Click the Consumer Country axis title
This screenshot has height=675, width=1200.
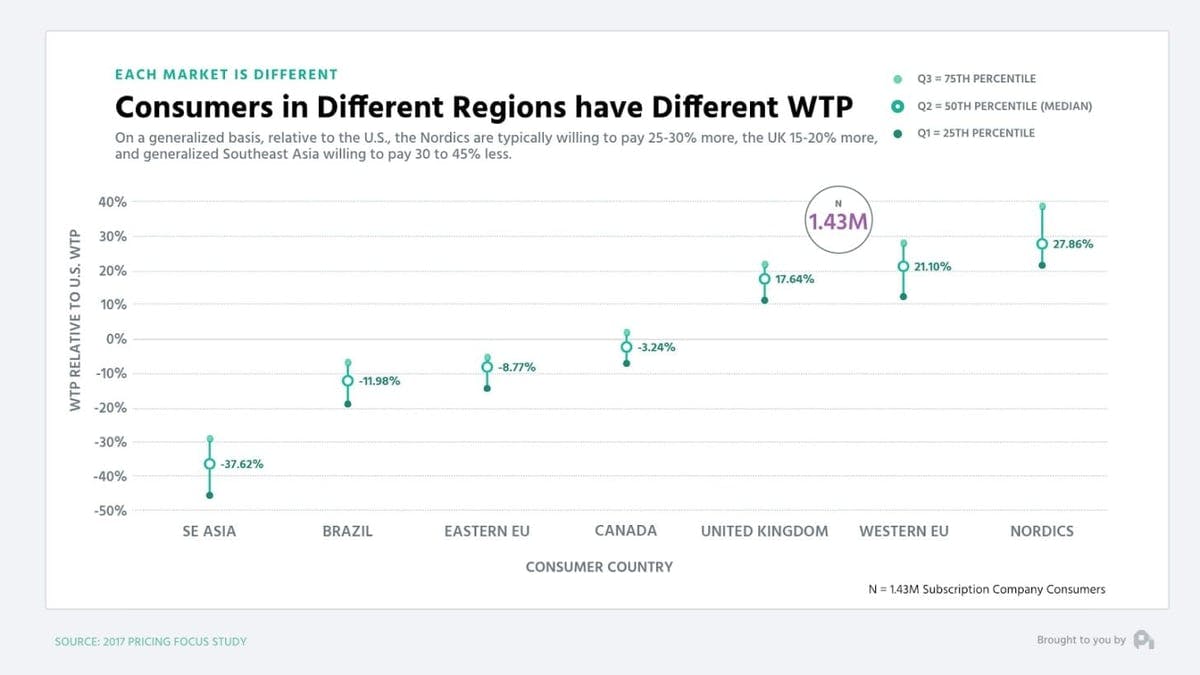click(x=599, y=567)
